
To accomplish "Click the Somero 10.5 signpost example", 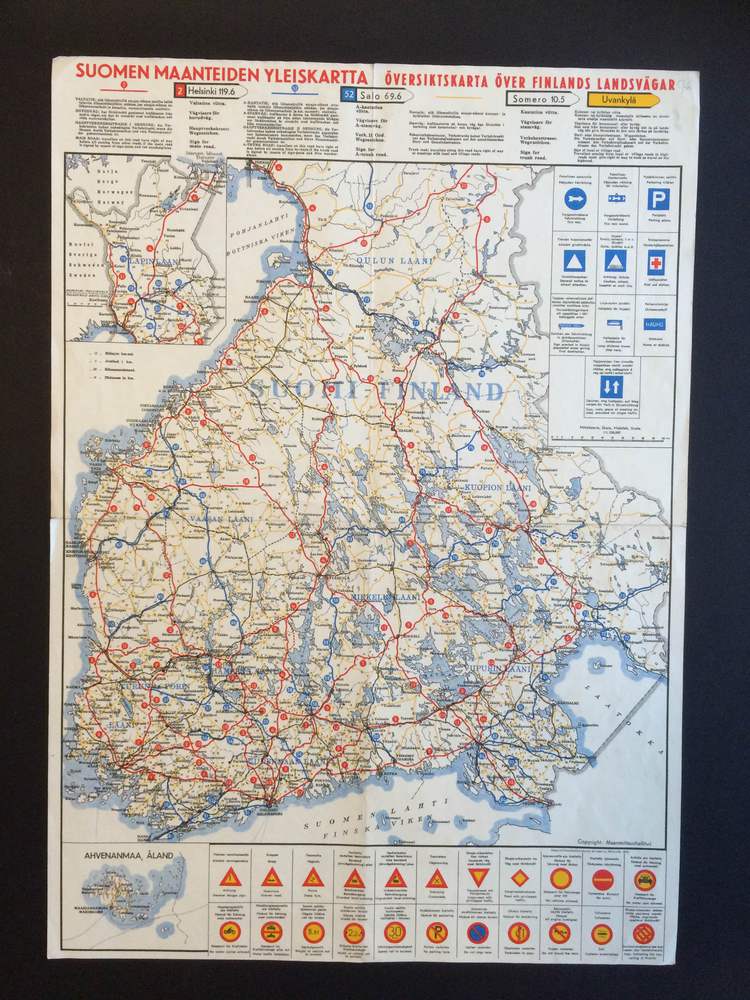I will [x=542, y=98].
